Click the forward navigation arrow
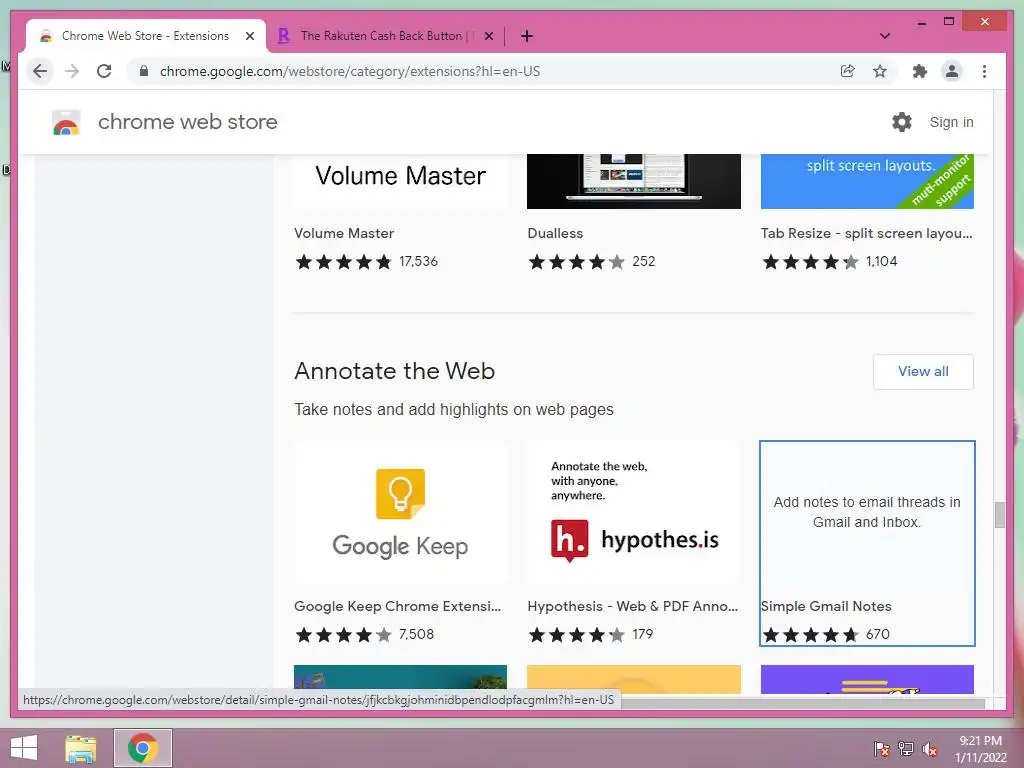The image size is (1024, 768). (x=72, y=71)
